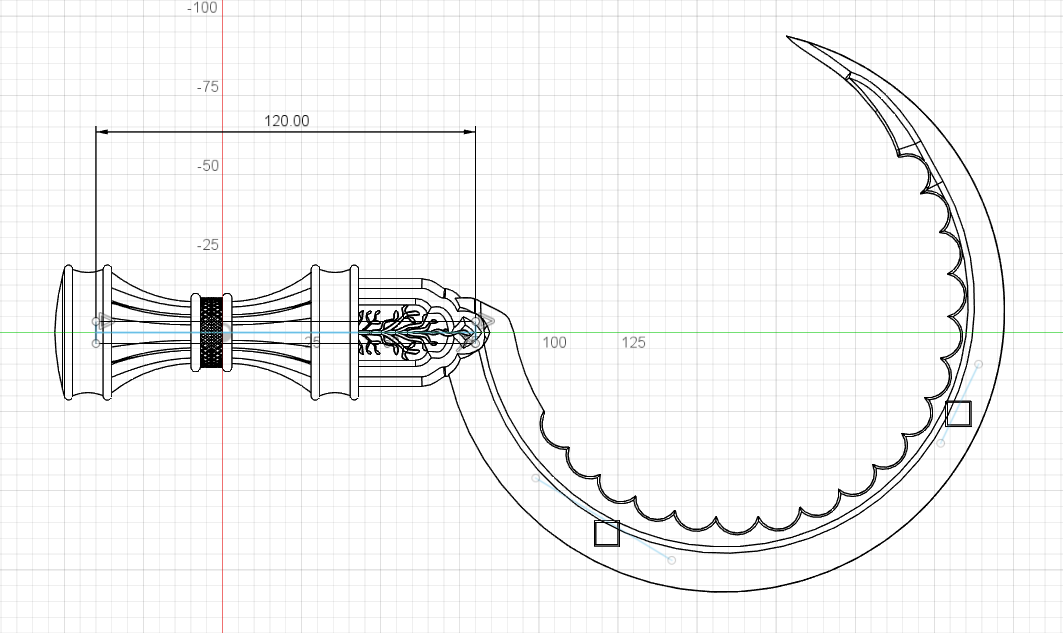Click the 100 axis label

point(554,343)
